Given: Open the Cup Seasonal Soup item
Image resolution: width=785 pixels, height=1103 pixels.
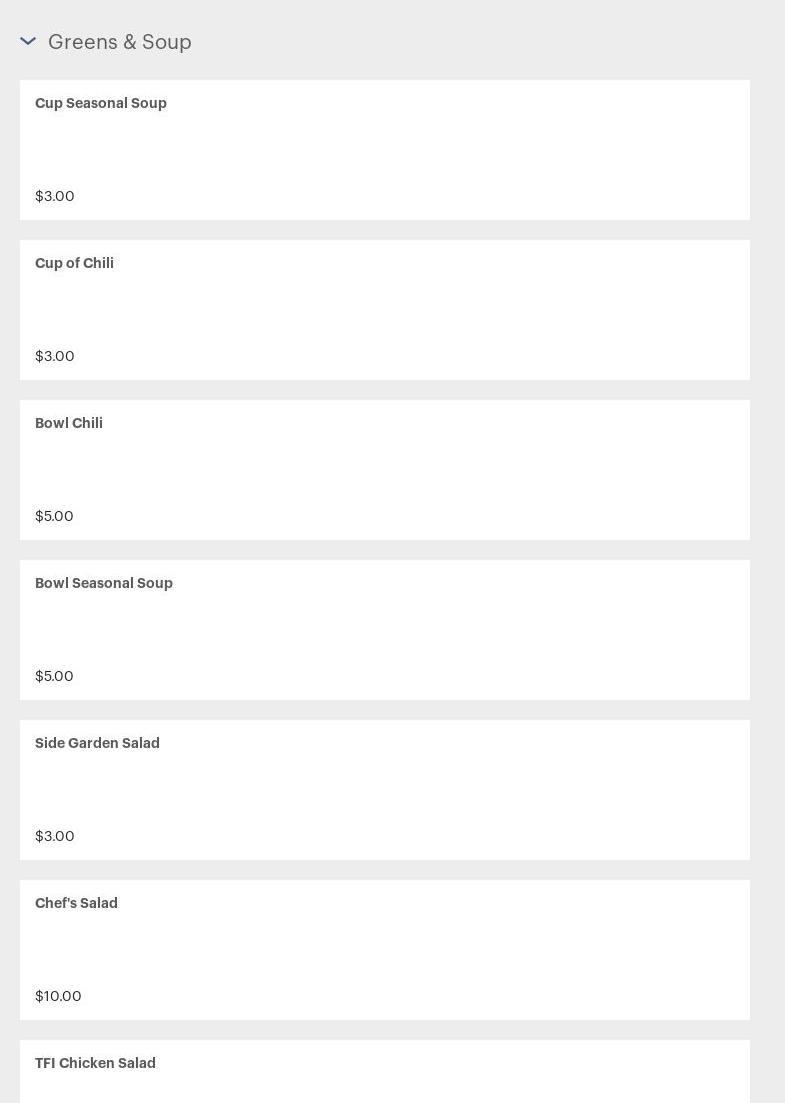Looking at the screenshot, I should pyautogui.click(x=101, y=103).
